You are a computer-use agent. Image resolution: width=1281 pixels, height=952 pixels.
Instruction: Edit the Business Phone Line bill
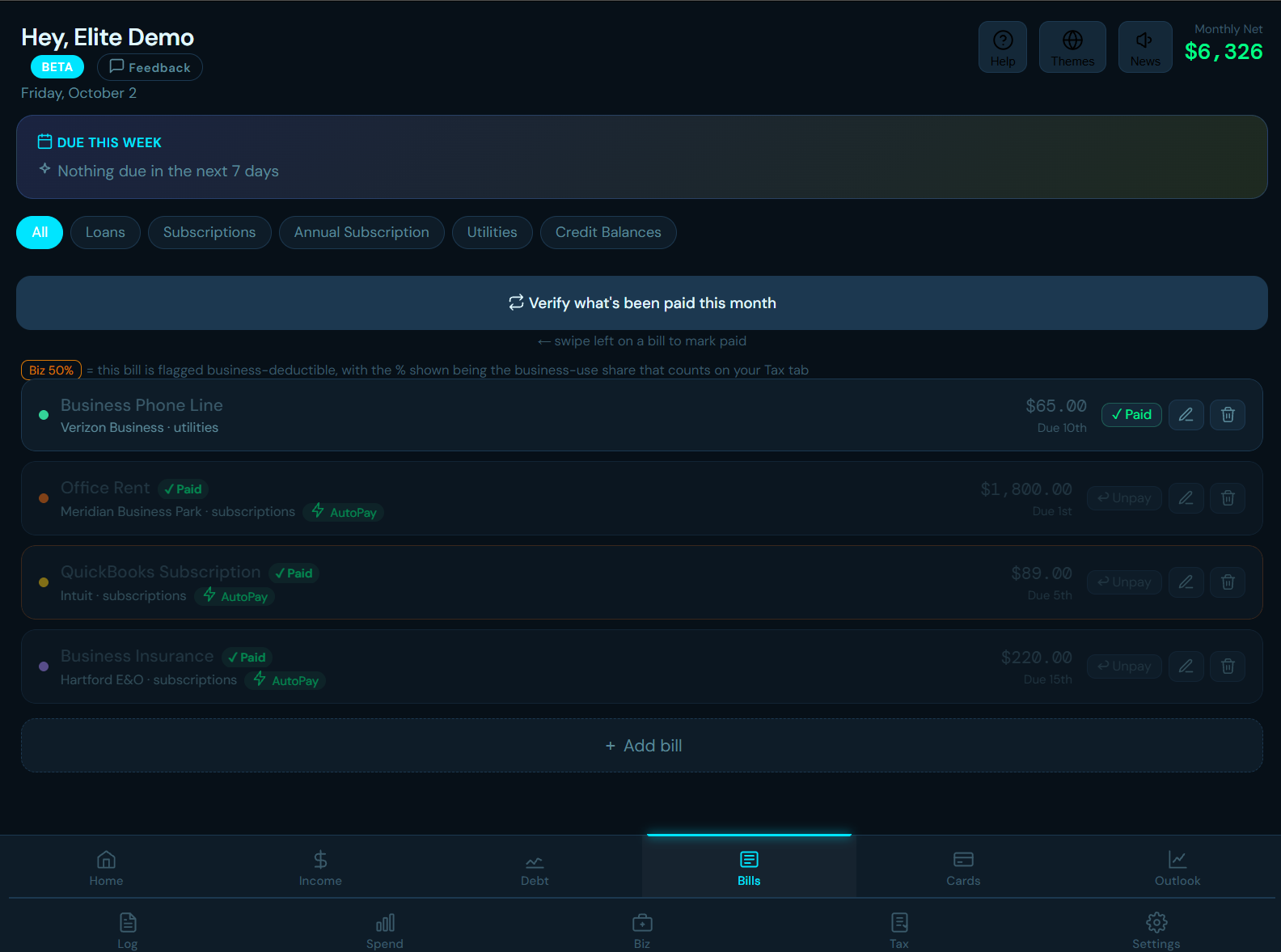click(1186, 415)
